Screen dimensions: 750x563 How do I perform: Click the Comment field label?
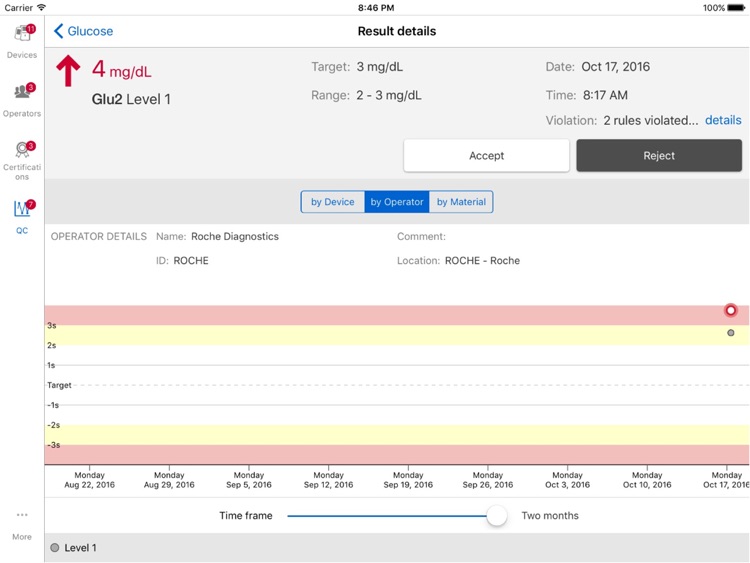point(421,236)
